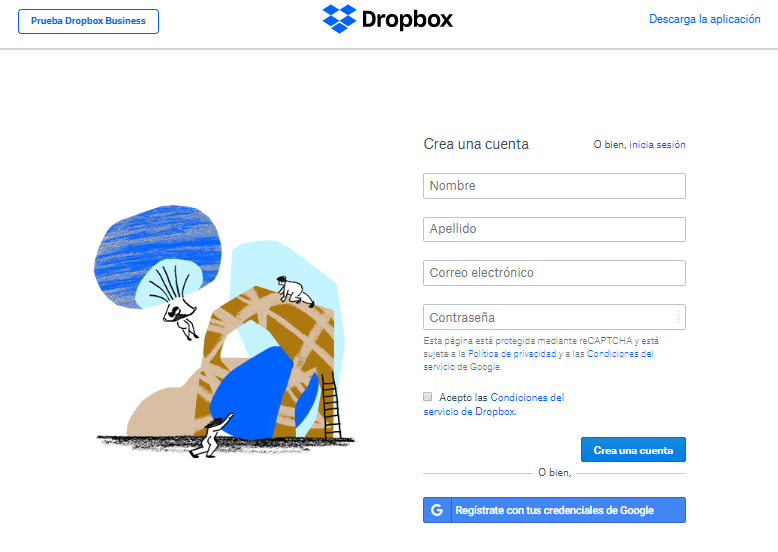Focus the Apellido input field
The width and height of the screenshot is (778, 552).
click(x=554, y=229)
